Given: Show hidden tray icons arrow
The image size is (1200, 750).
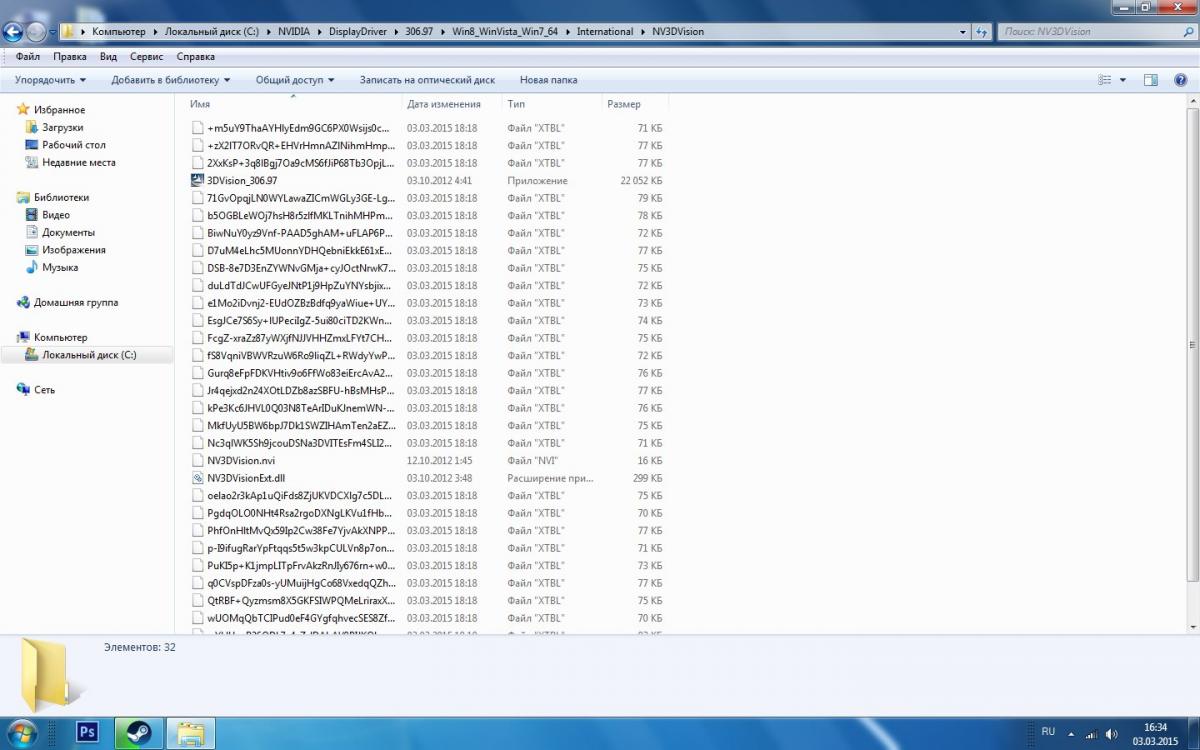Looking at the screenshot, I should tap(1070, 733).
